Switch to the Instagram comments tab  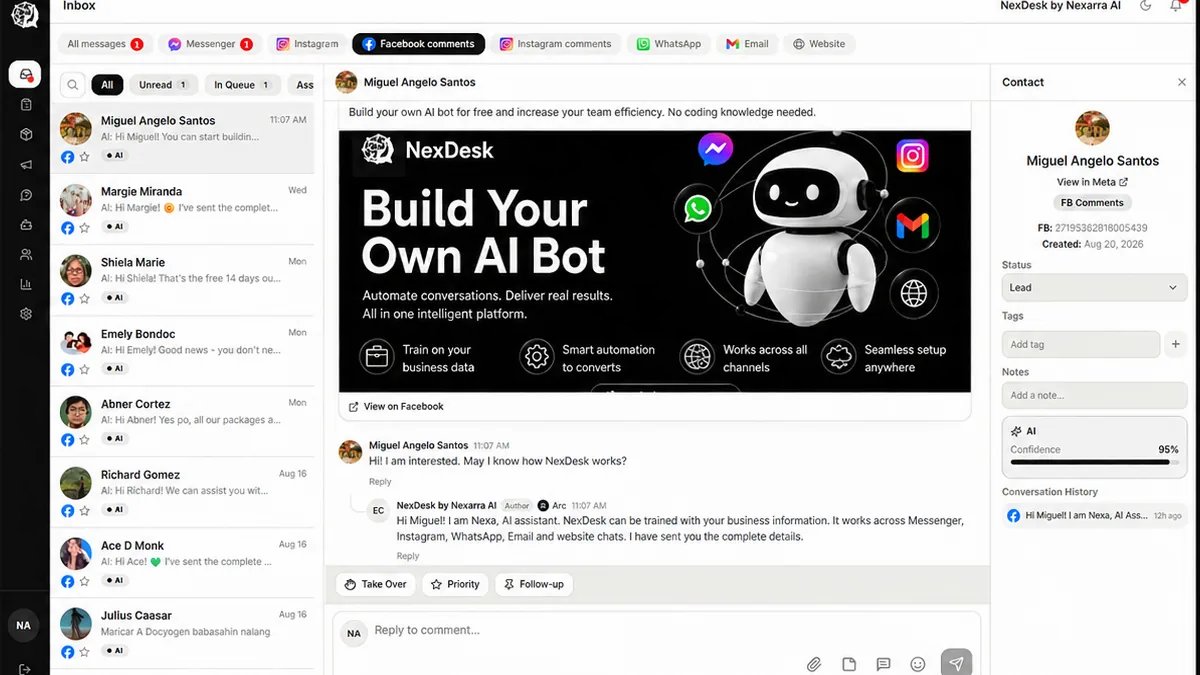coord(556,44)
